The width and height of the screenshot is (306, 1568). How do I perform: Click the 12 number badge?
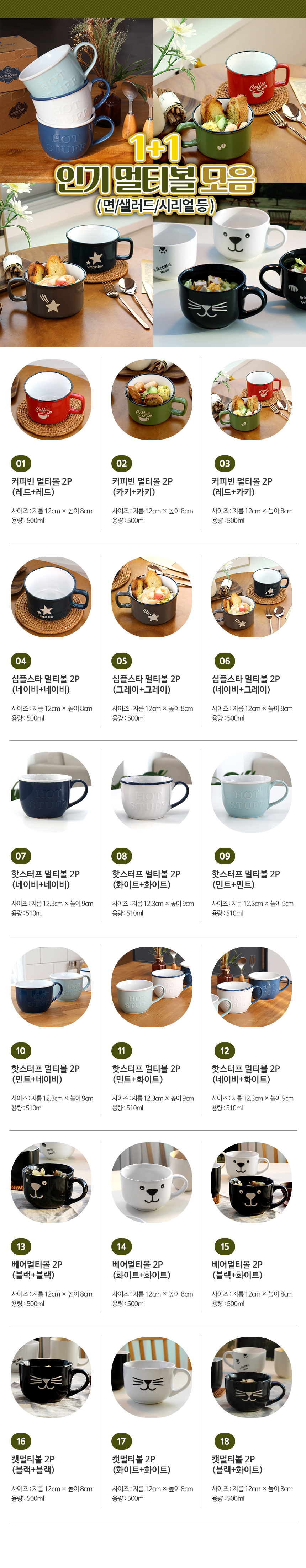[225, 1051]
